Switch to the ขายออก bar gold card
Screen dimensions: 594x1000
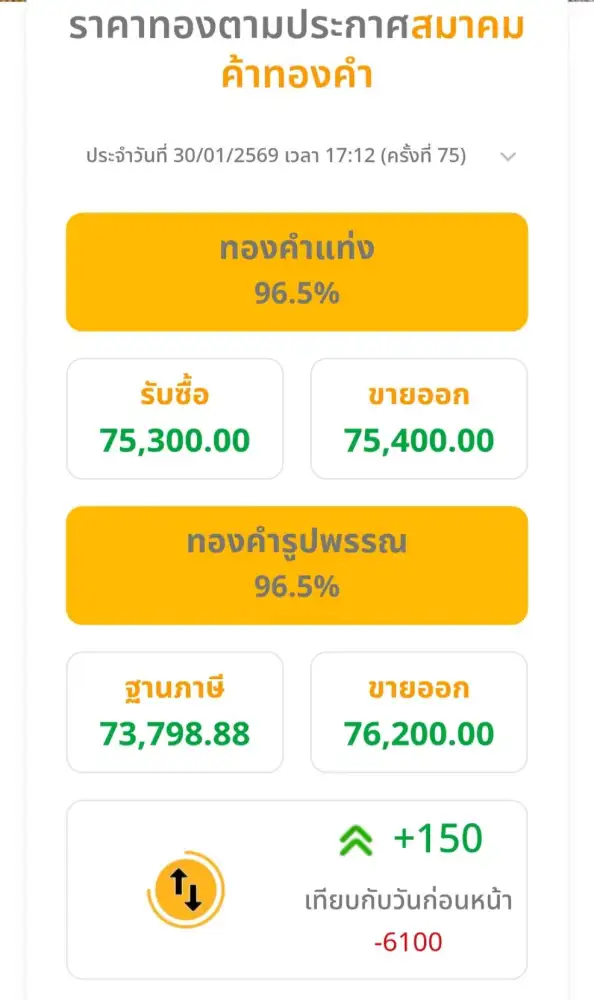(419, 418)
